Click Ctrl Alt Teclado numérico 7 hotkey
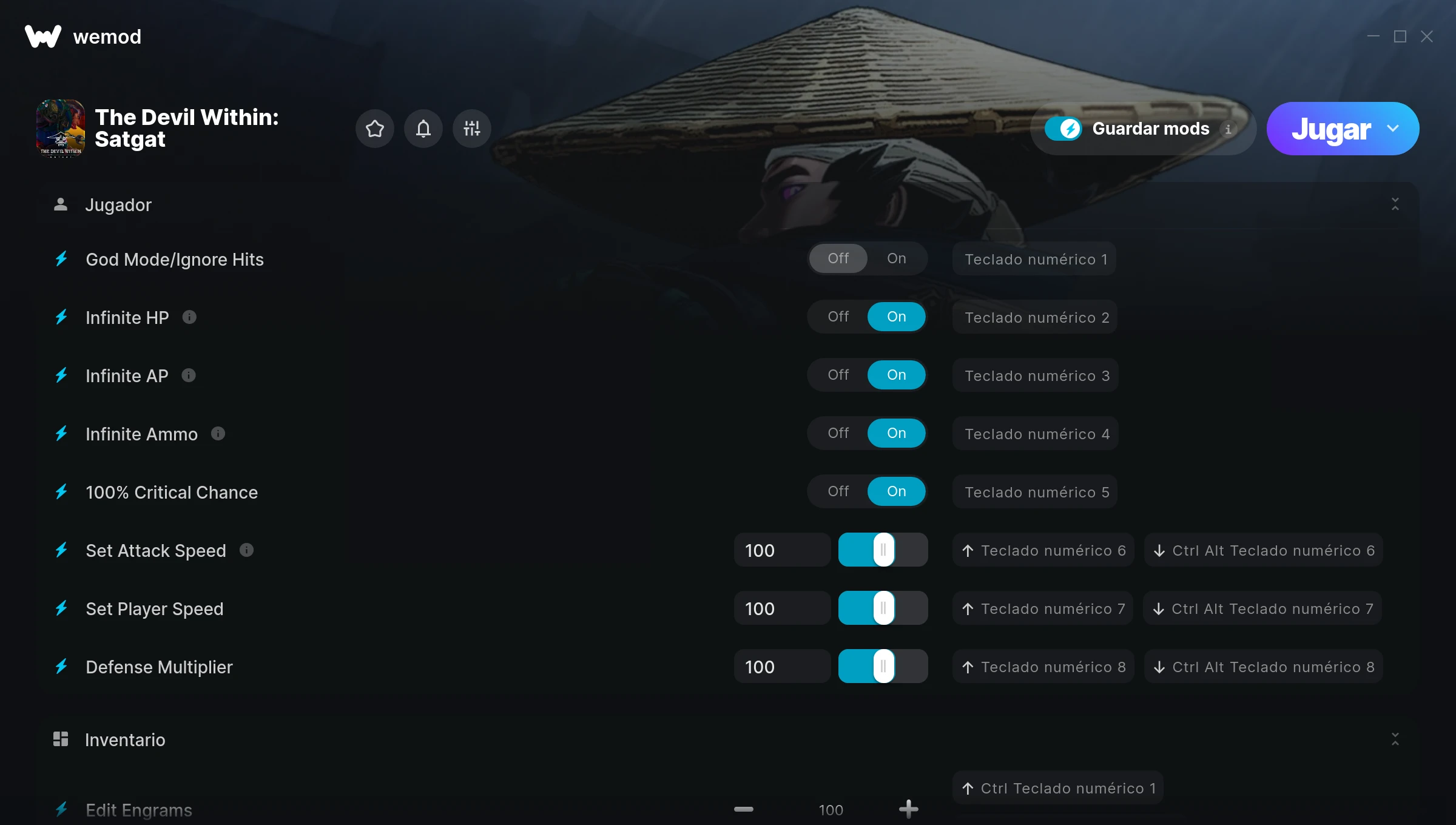The image size is (1456, 825). [1262, 608]
